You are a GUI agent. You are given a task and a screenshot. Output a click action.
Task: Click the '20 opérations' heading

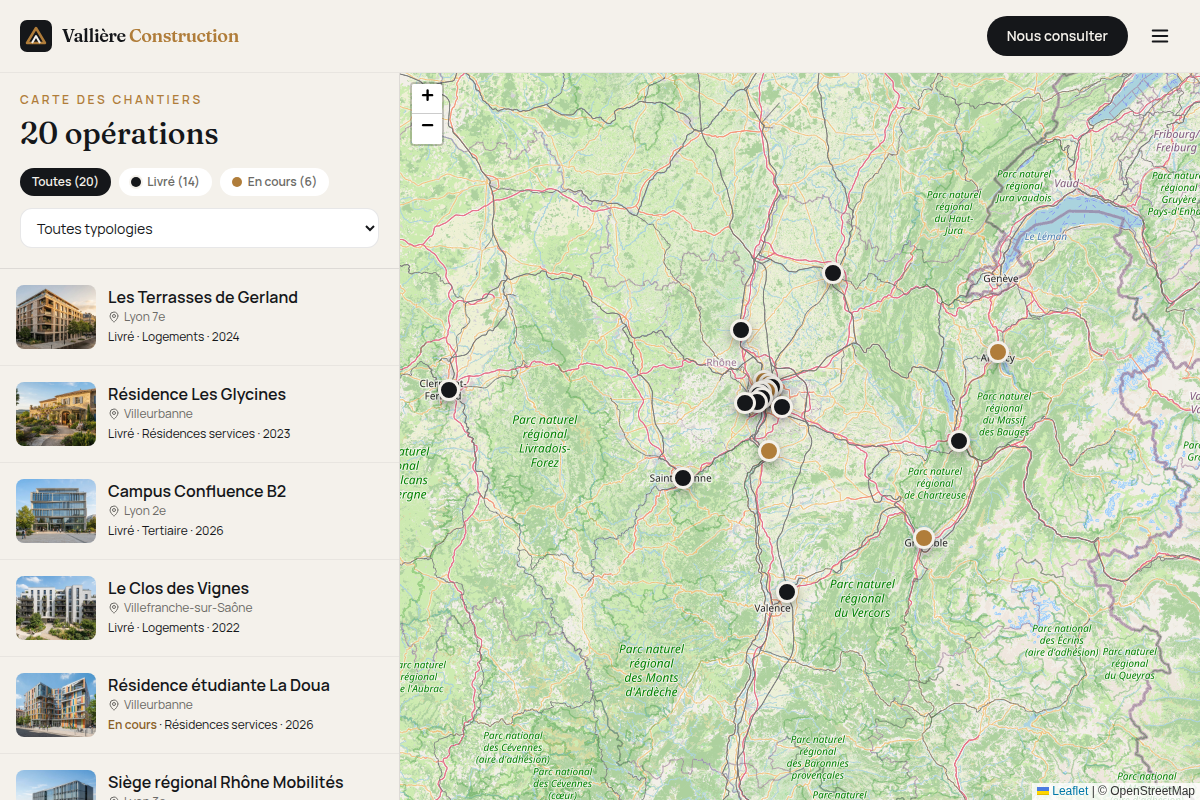(x=119, y=133)
